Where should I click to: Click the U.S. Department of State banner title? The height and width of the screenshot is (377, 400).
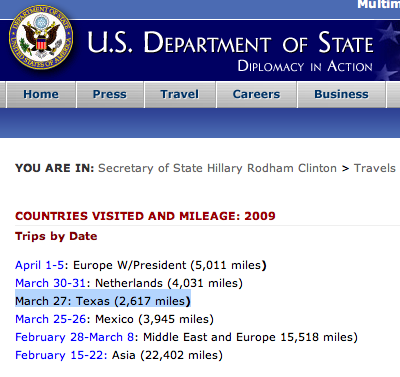230,43
